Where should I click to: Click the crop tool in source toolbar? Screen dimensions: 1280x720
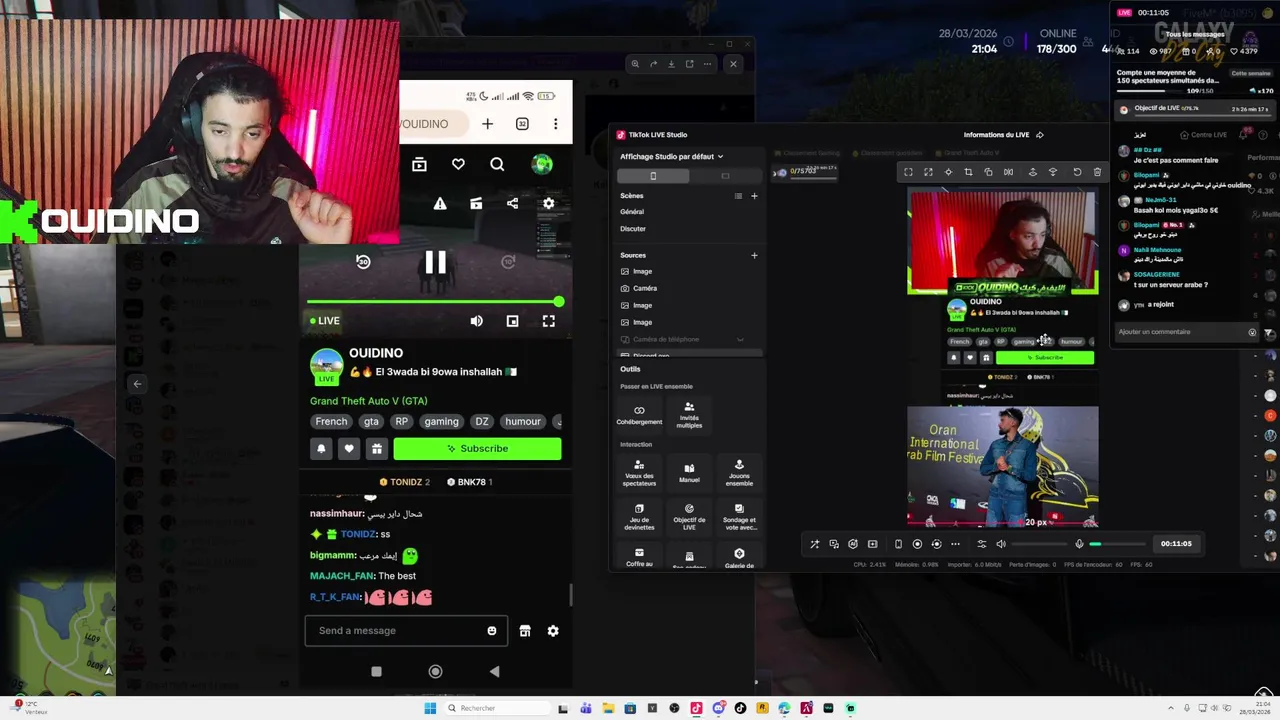coord(968,172)
